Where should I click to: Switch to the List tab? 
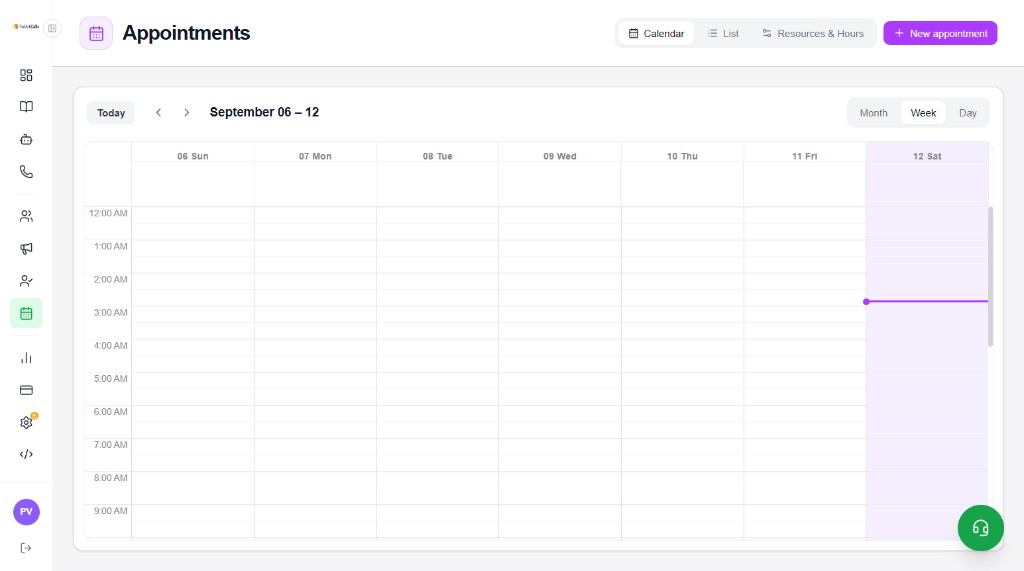pos(724,33)
